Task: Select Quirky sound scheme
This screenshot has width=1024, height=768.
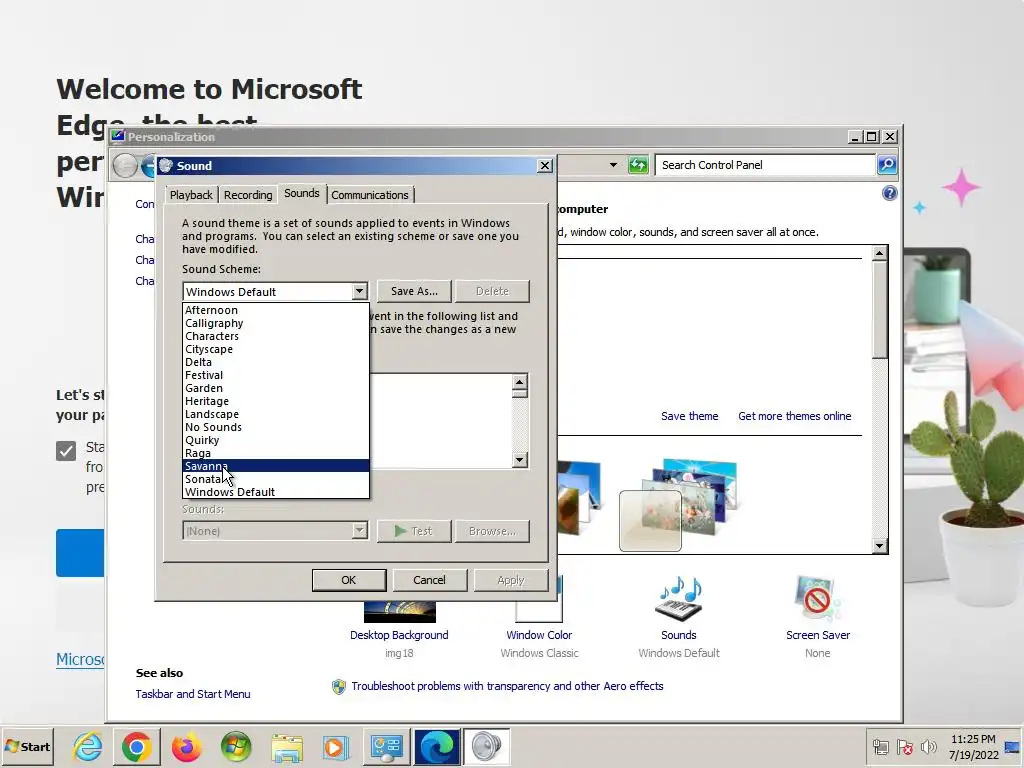Action: pos(276,440)
